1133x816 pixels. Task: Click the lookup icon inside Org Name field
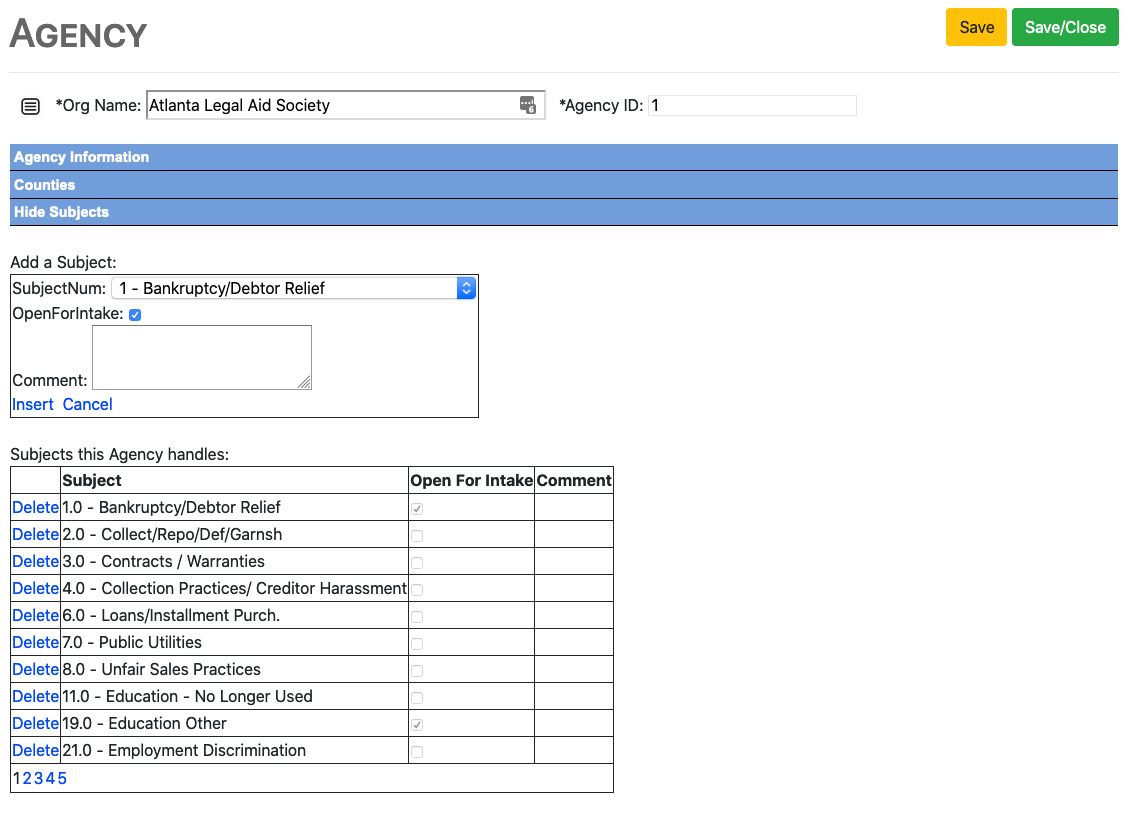(x=528, y=105)
